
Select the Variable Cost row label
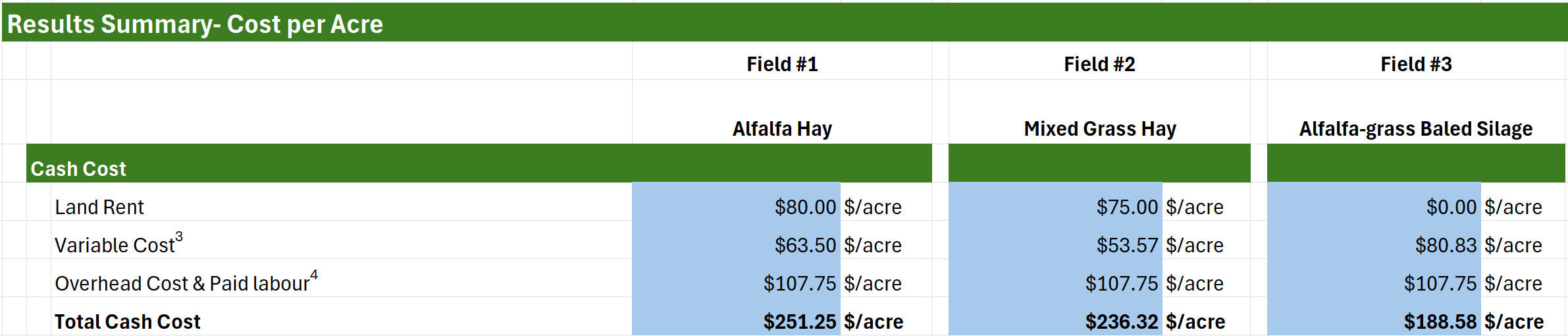pos(118,243)
